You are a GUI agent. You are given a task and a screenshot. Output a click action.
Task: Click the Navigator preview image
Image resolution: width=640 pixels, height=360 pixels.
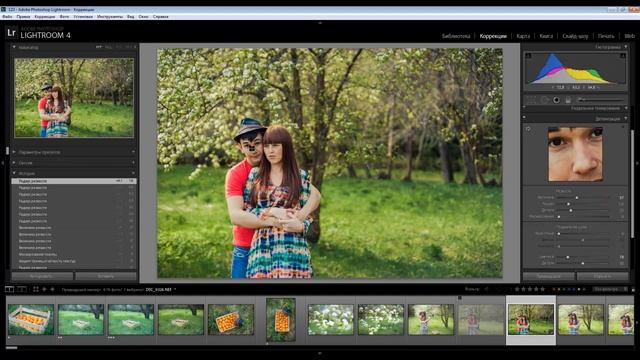[74, 97]
